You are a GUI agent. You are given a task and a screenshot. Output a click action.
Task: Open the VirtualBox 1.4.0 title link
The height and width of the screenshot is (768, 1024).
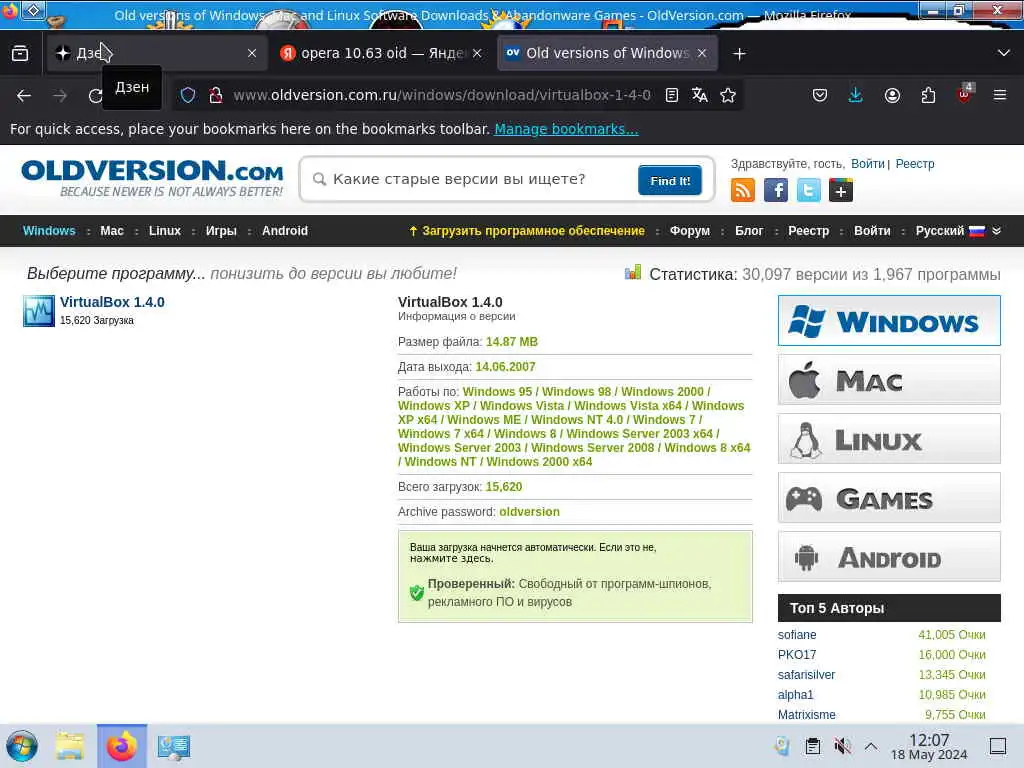tap(112, 302)
